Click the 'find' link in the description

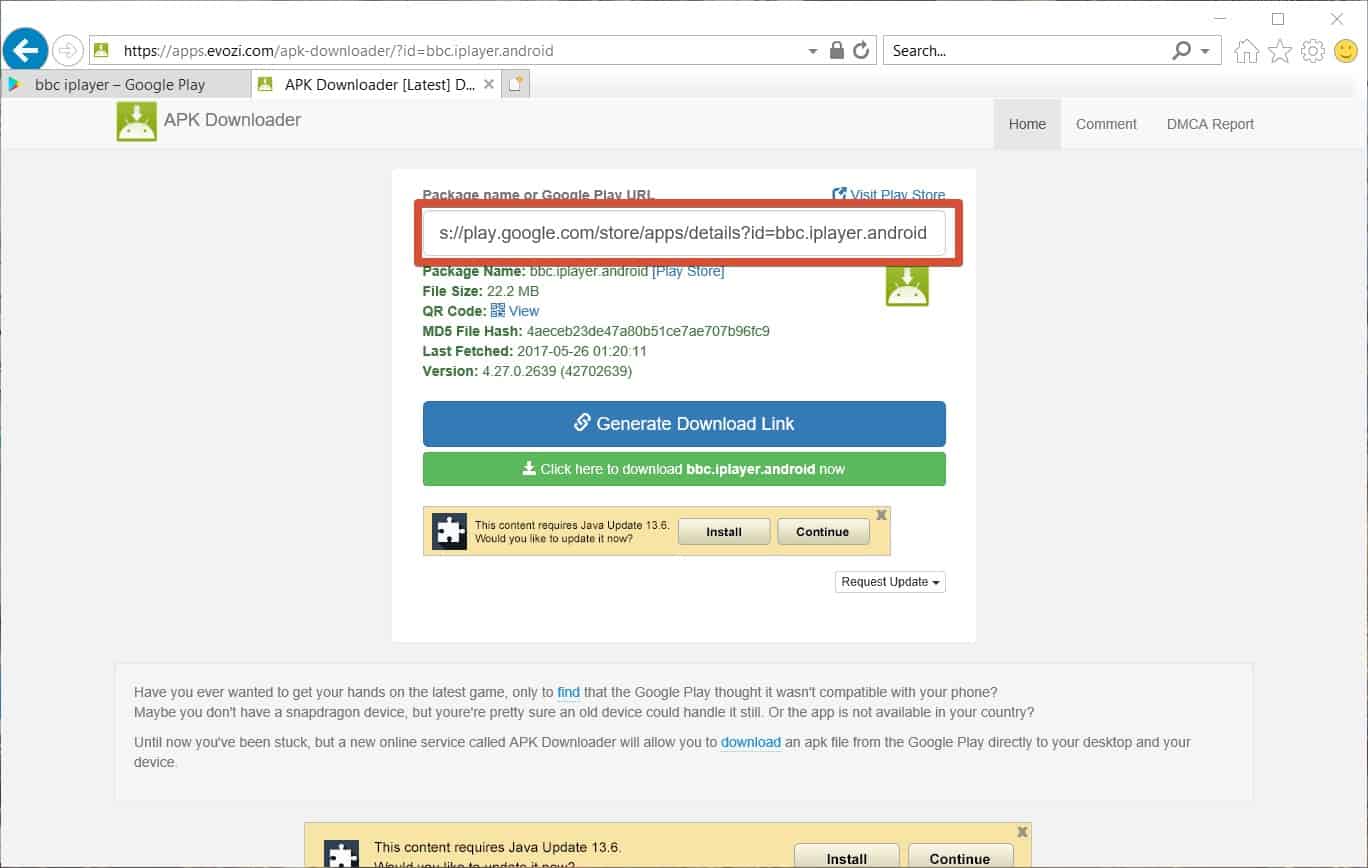[568, 692]
